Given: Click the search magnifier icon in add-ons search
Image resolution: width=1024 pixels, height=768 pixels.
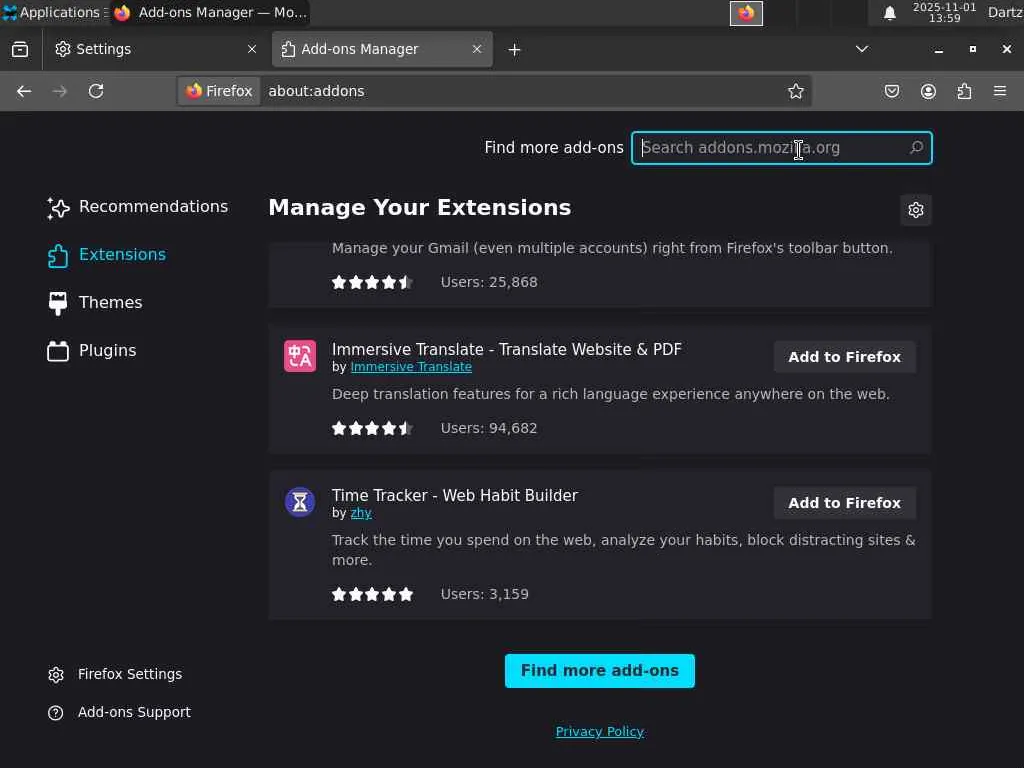Looking at the screenshot, I should point(916,148).
